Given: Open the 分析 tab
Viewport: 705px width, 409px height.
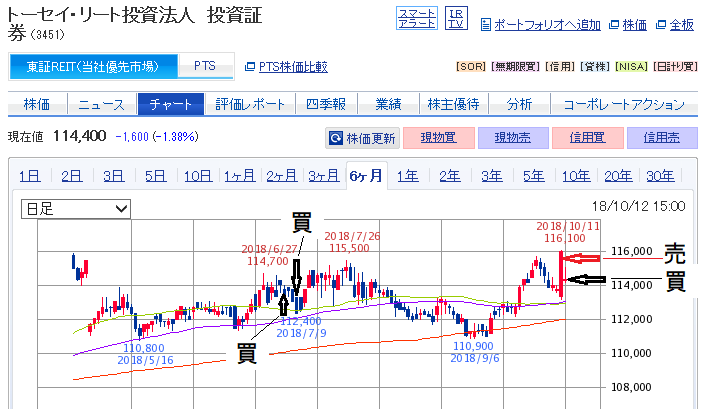Looking at the screenshot, I should point(519,104).
